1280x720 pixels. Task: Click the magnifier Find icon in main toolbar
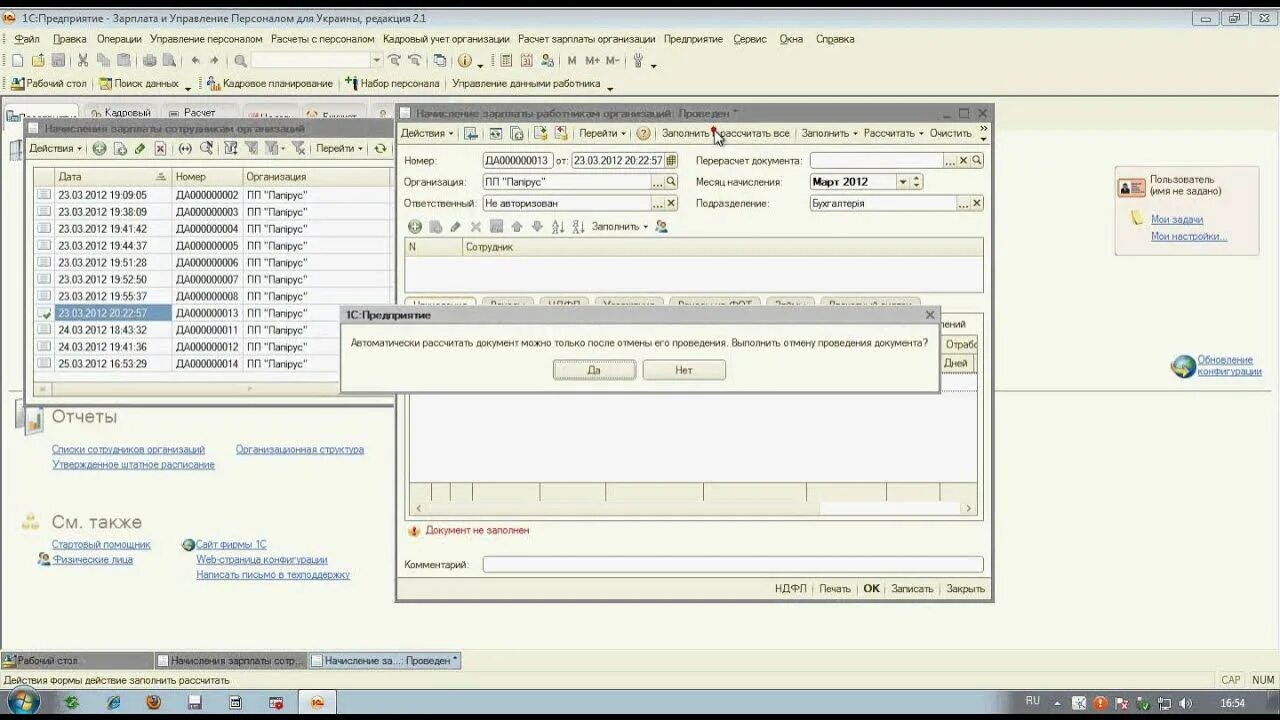click(240, 61)
